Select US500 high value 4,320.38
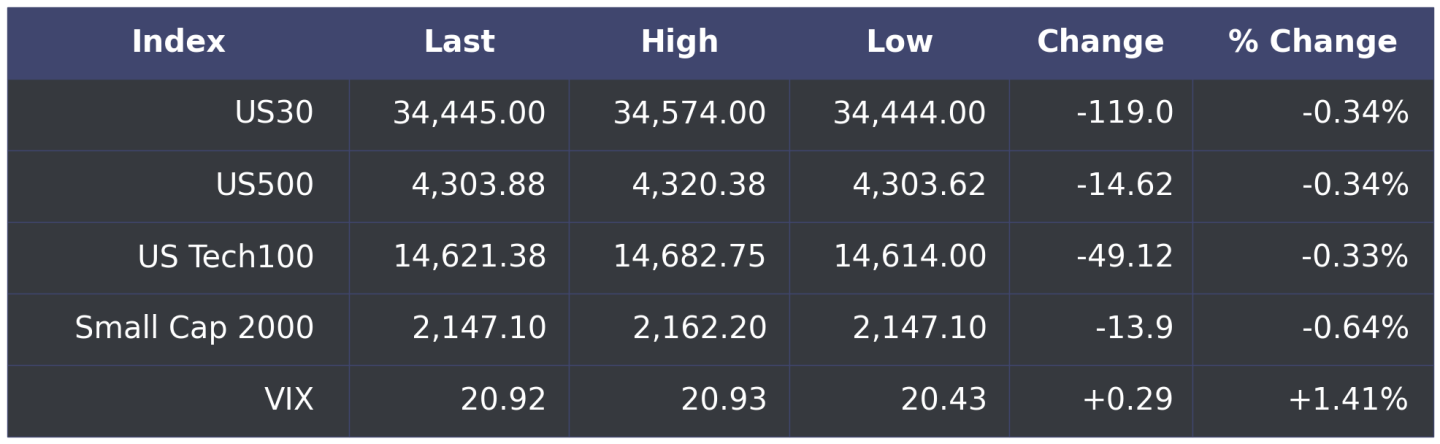 (x=699, y=186)
